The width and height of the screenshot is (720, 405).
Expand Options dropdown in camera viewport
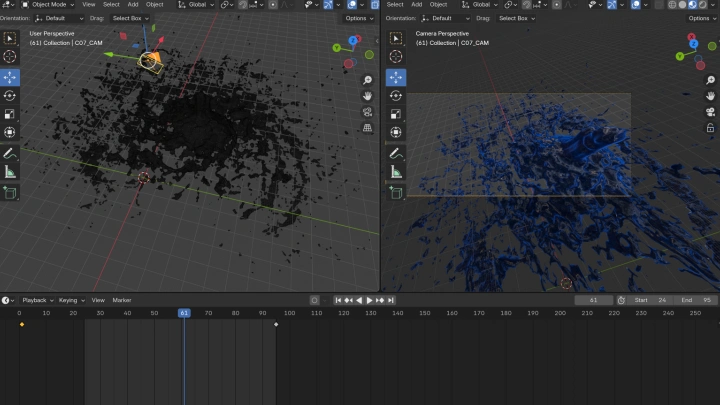pos(702,18)
